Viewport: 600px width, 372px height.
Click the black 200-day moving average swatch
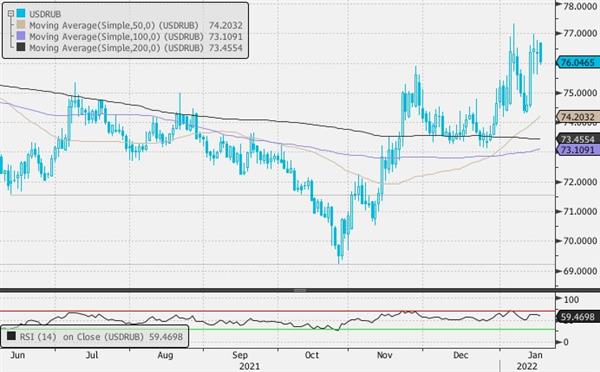21,47
